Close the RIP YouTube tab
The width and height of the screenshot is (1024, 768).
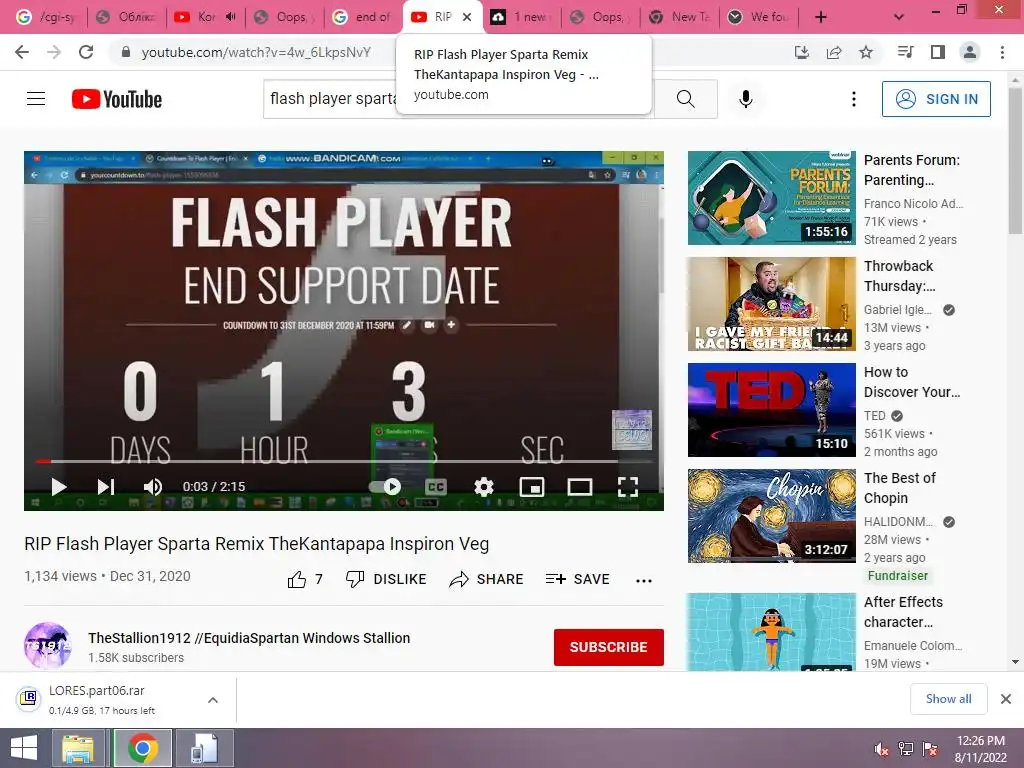467,17
